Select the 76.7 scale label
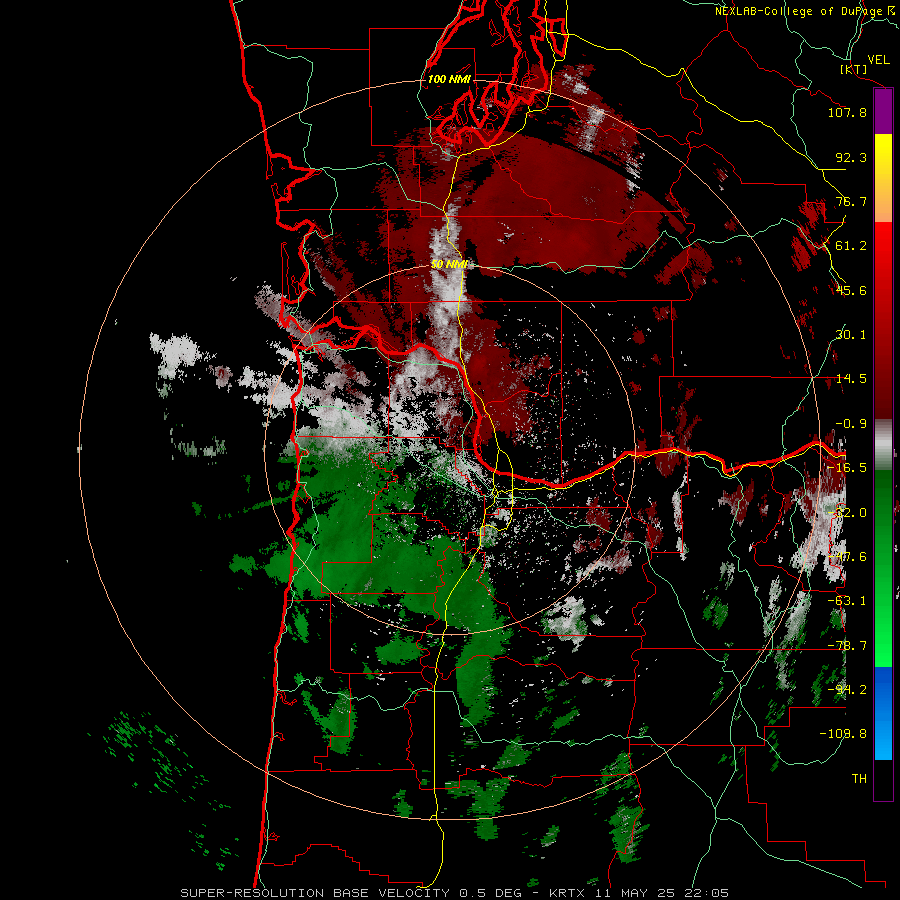900x900 pixels. pos(851,201)
